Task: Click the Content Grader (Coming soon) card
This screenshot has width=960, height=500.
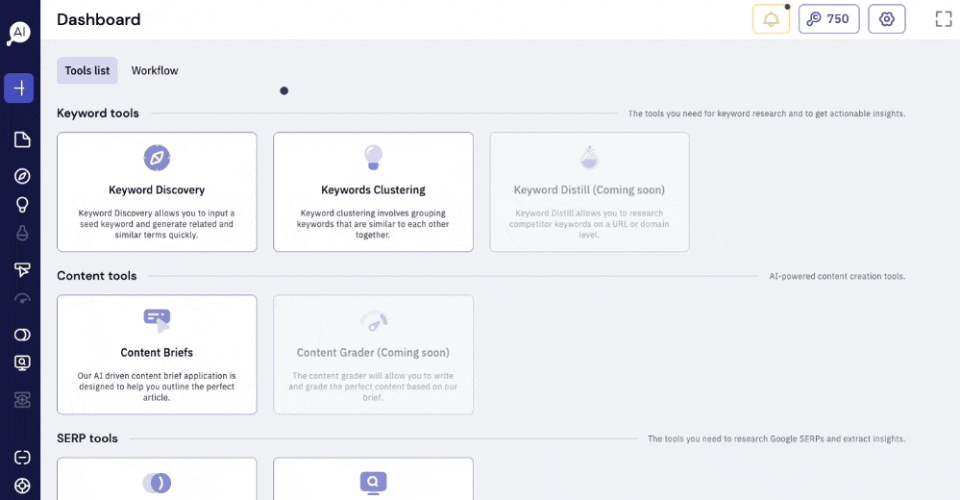Action: (373, 354)
